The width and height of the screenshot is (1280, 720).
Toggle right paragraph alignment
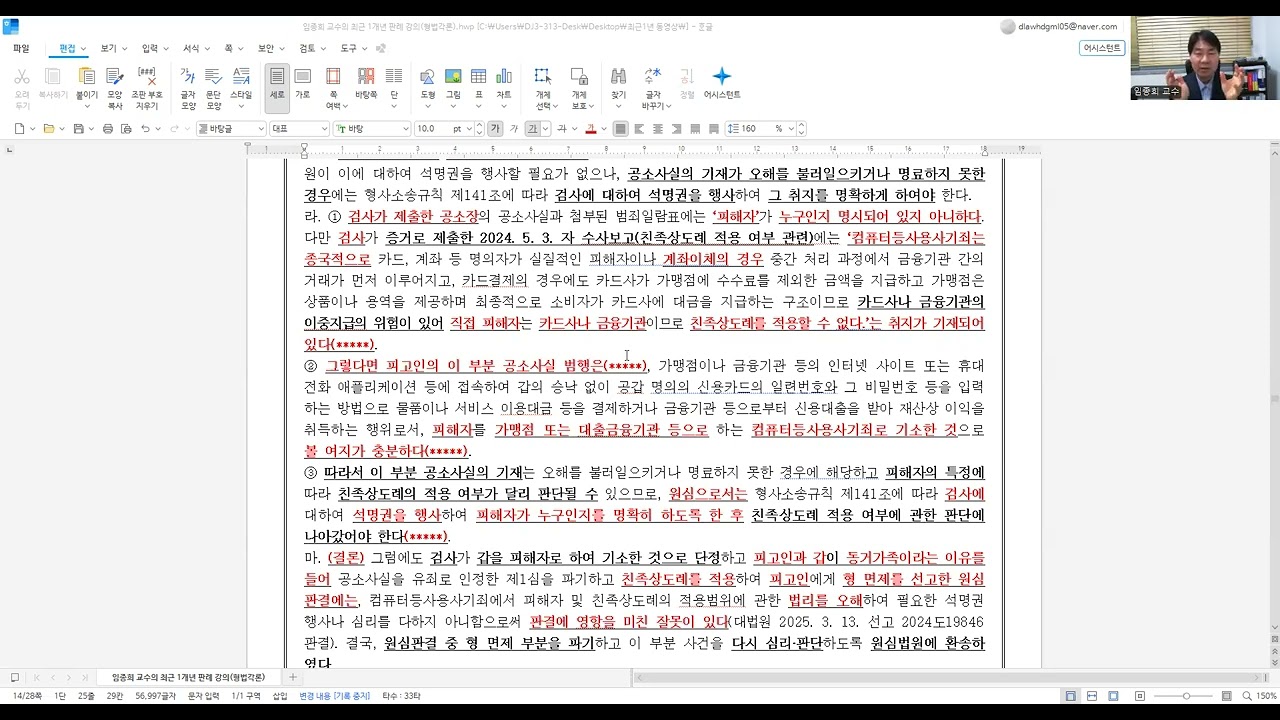tap(677, 128)
